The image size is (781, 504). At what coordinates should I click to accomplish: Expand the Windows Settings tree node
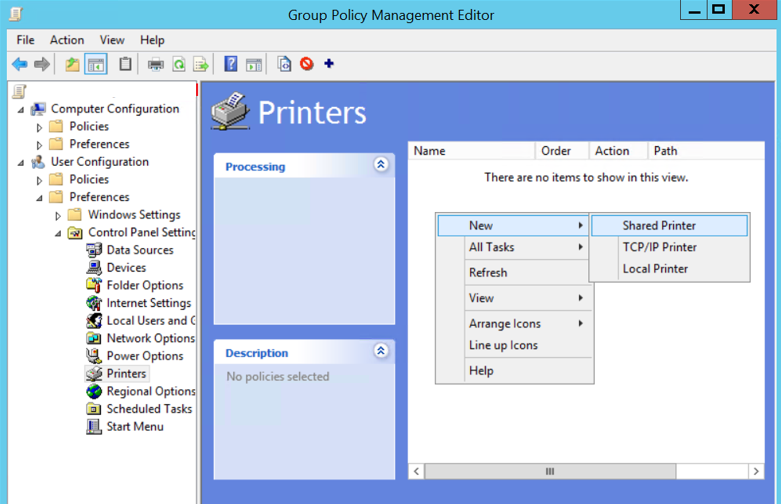58,215
